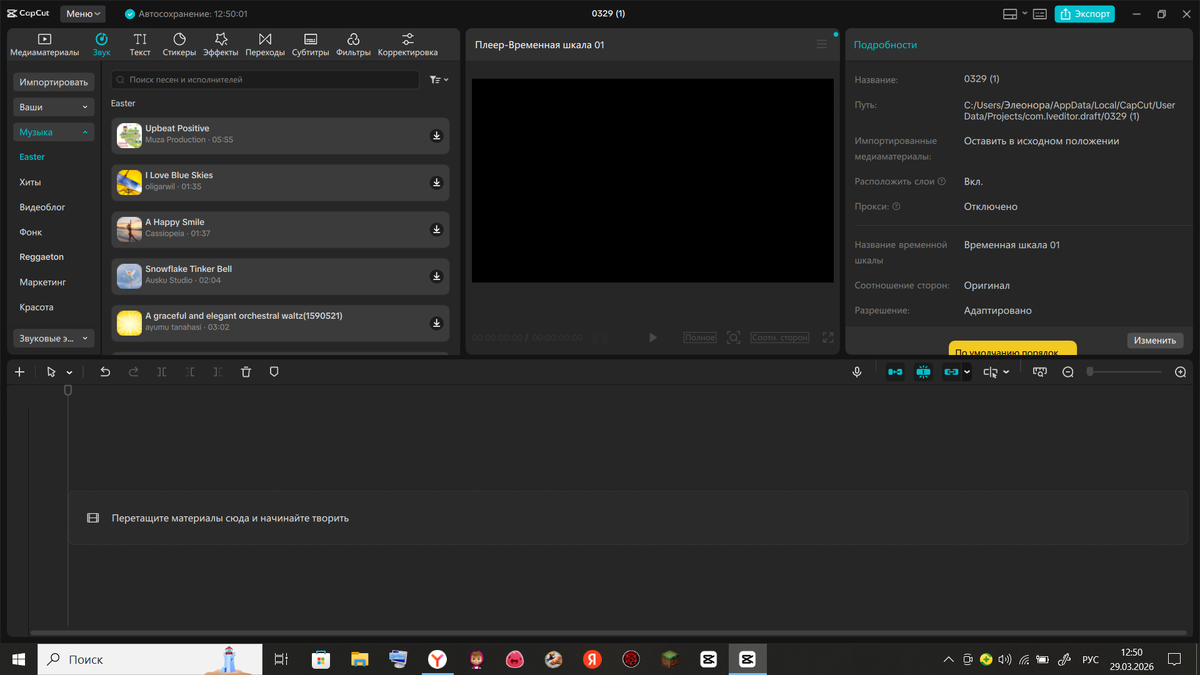1200x675 pixels.
Task: Select the Reggaeton music category
Action: pos(41,257)
